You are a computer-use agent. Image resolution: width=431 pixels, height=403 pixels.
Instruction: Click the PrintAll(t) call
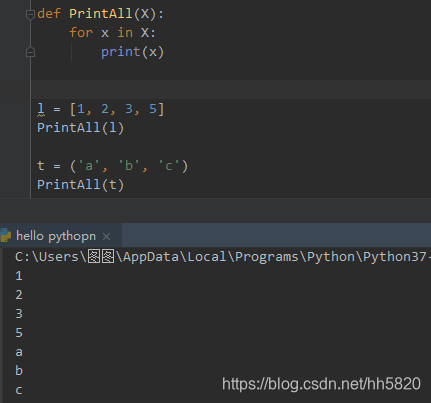coord(80,185)
